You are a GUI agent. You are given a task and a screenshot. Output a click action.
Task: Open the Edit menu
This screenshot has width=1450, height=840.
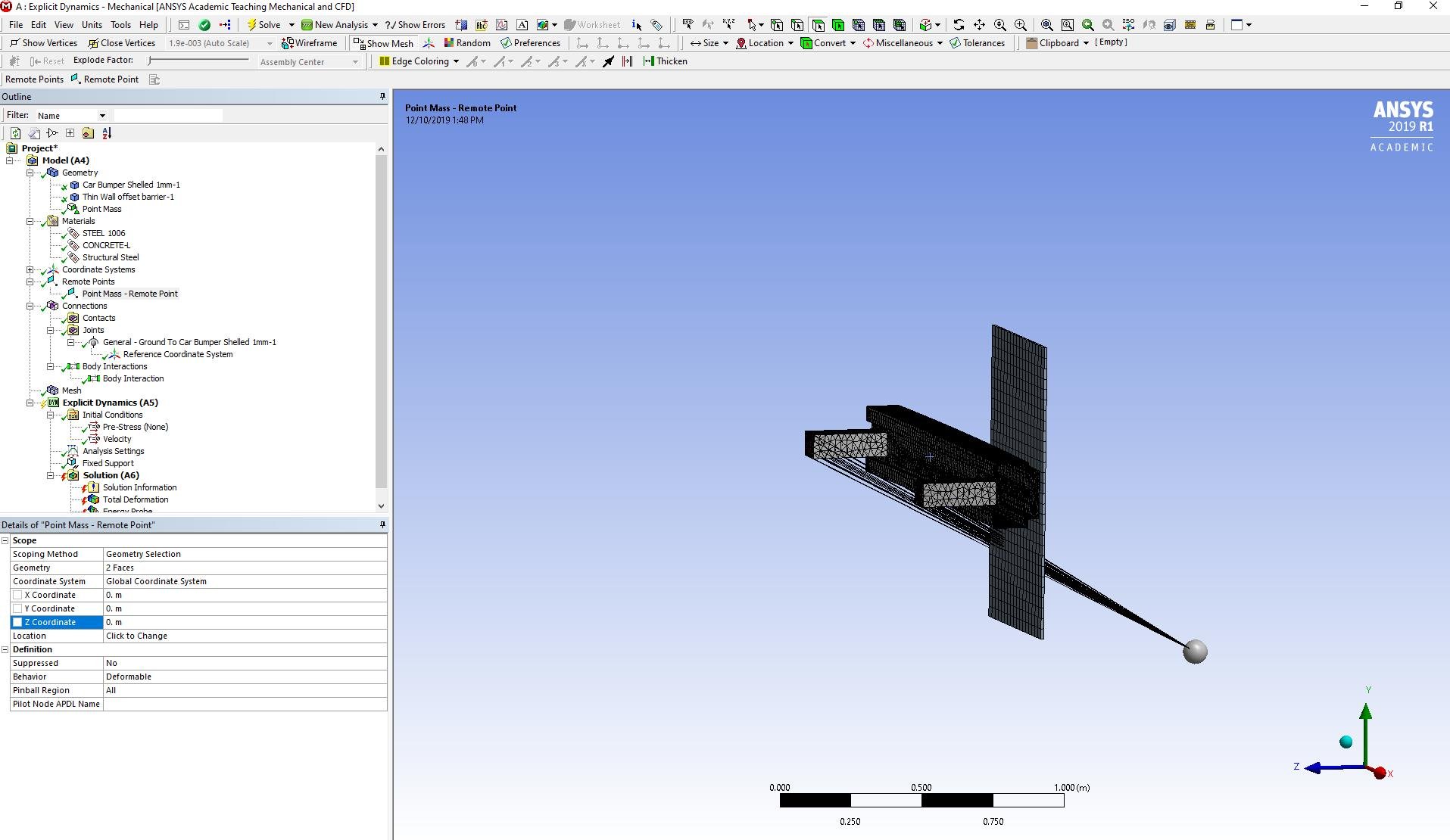coord(39,25)
